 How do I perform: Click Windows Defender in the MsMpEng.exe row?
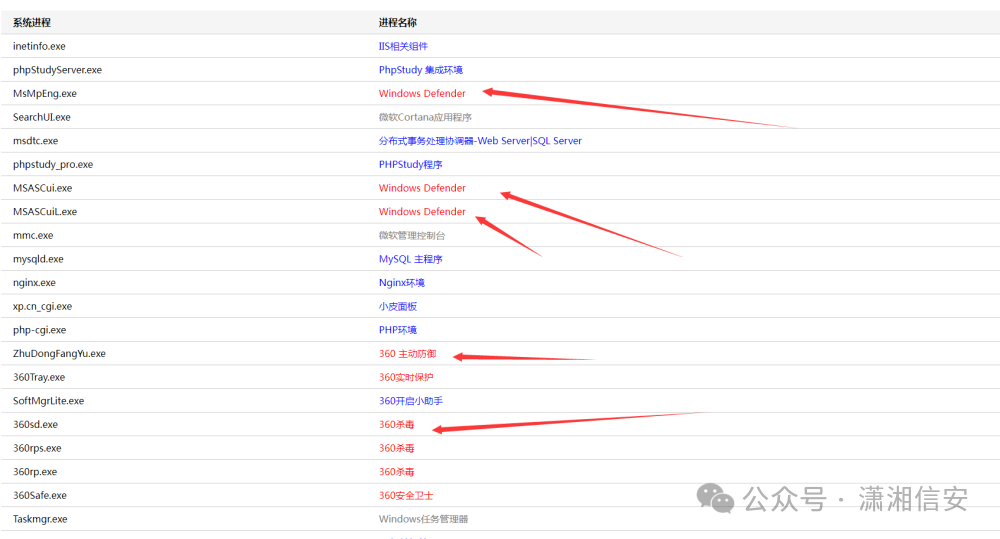tap(422, 94)
